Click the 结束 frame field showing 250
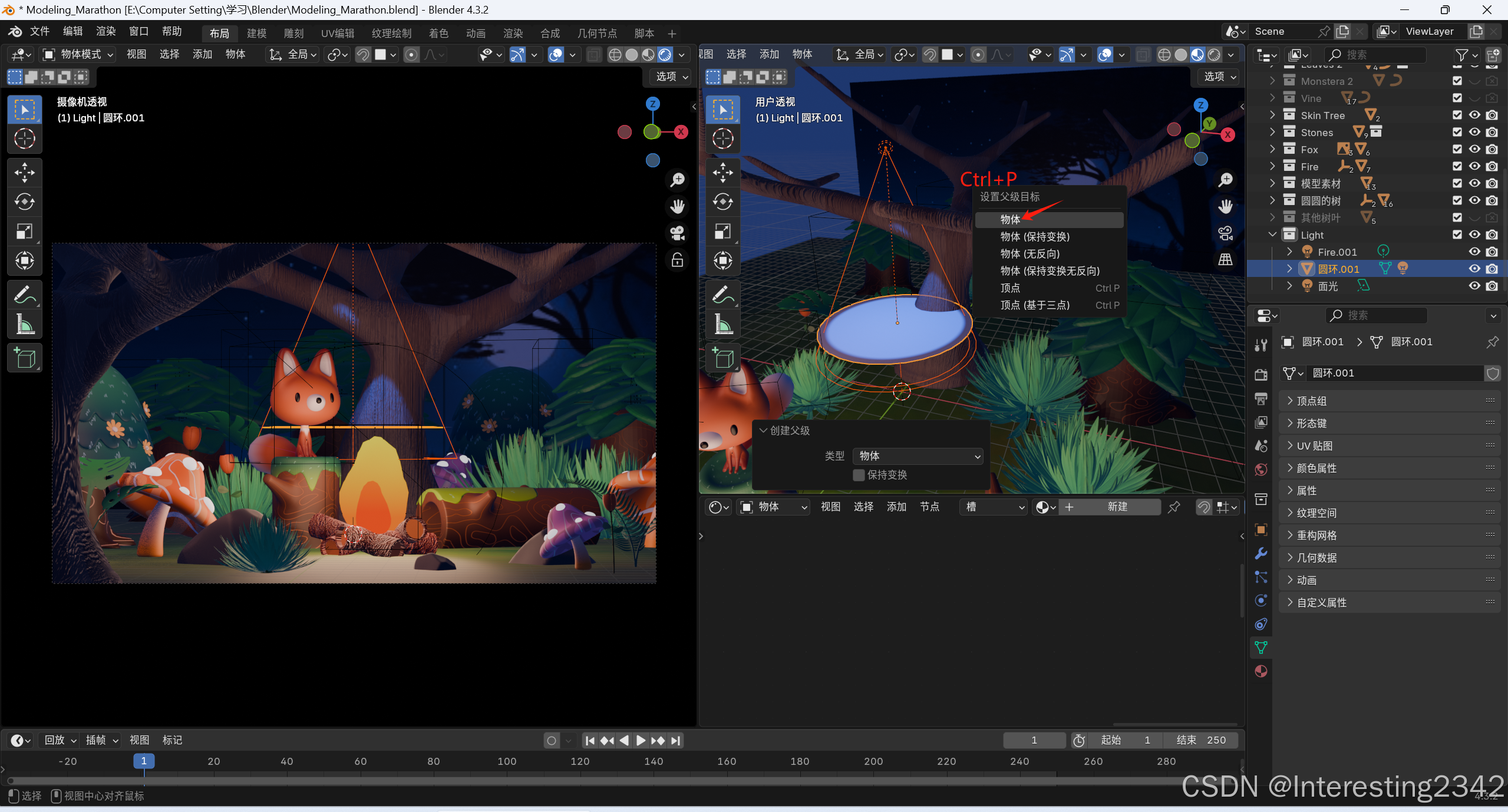Viewport: 1508px width, 812px height. point(1200,740)
